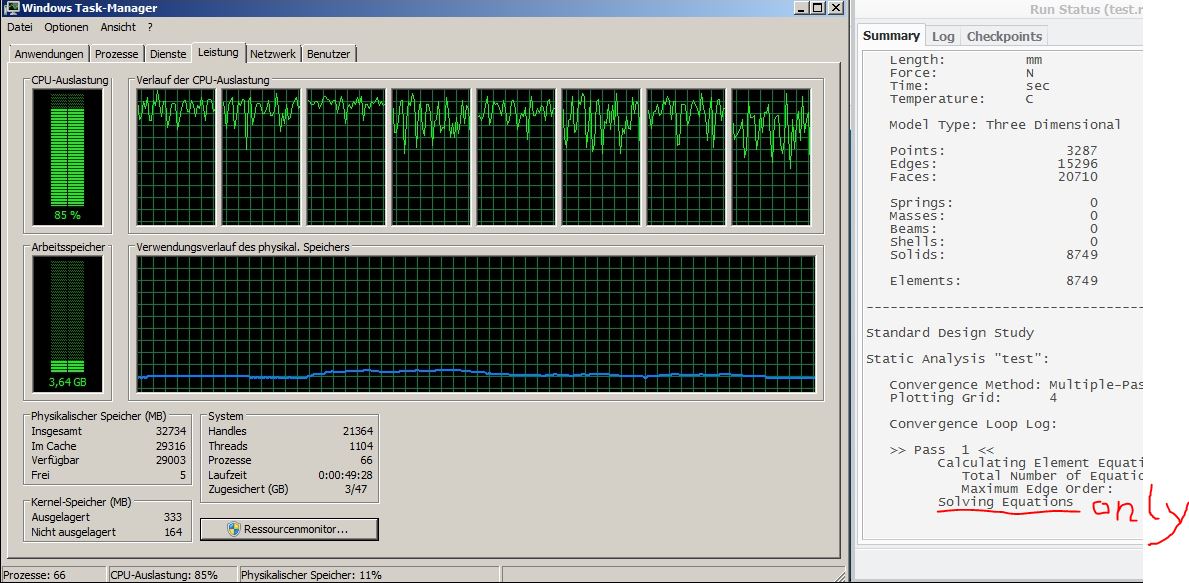Viewport: 1189px width, 583px height.
Task: Open the Optionen menu
Action: [66, 27]
